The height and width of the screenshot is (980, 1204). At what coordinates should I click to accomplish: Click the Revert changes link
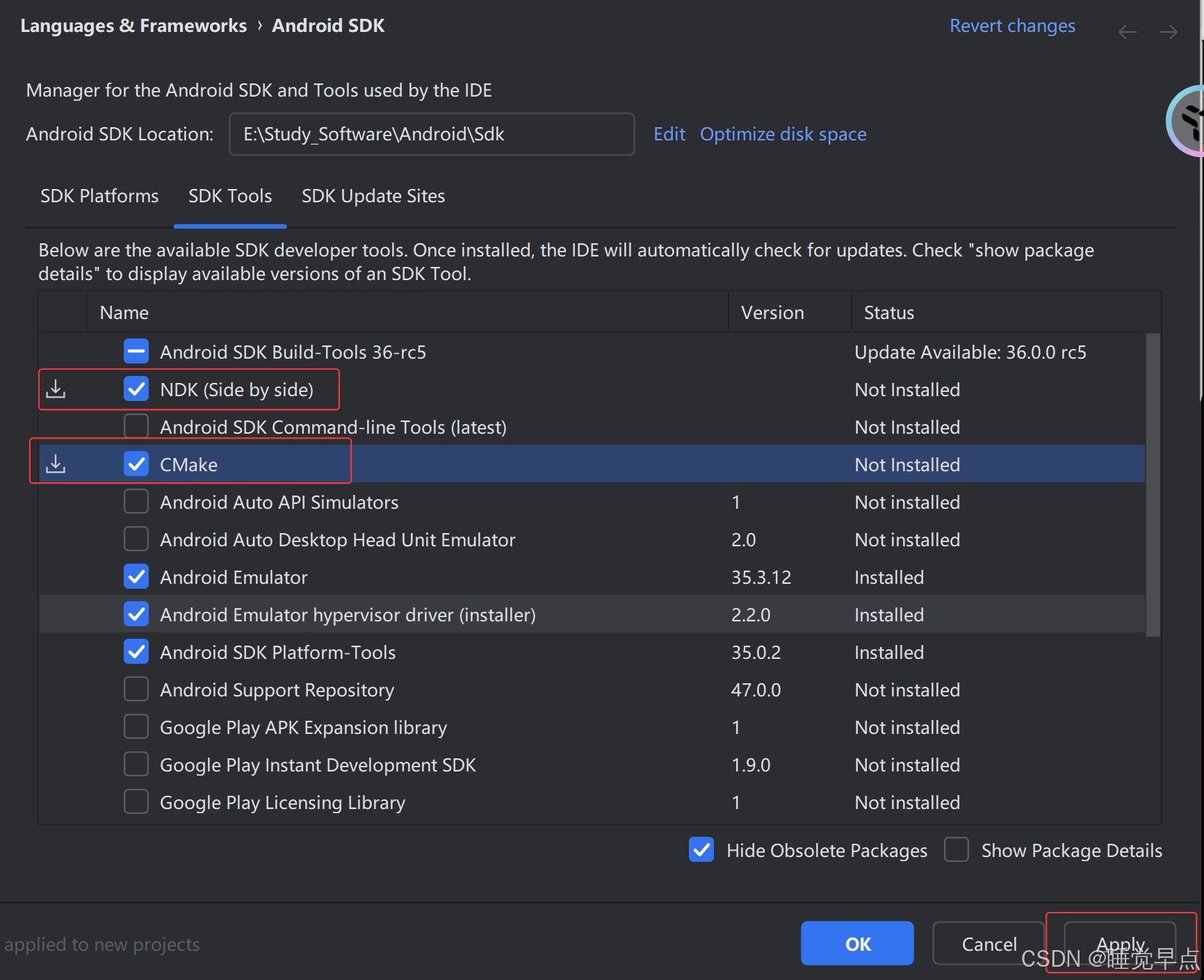1012,26
